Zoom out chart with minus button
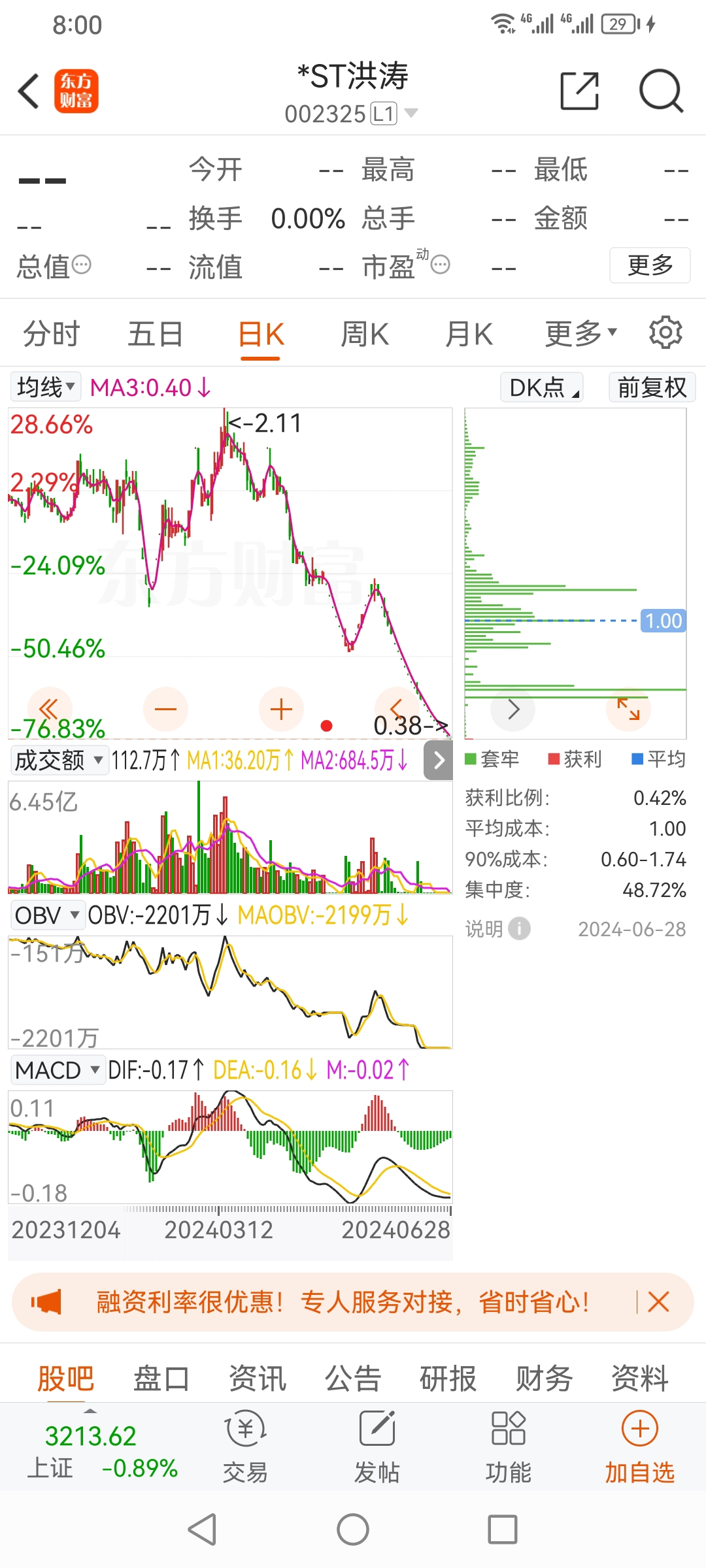The width and height of the screenshot is (706, 1568). point(165,709)
